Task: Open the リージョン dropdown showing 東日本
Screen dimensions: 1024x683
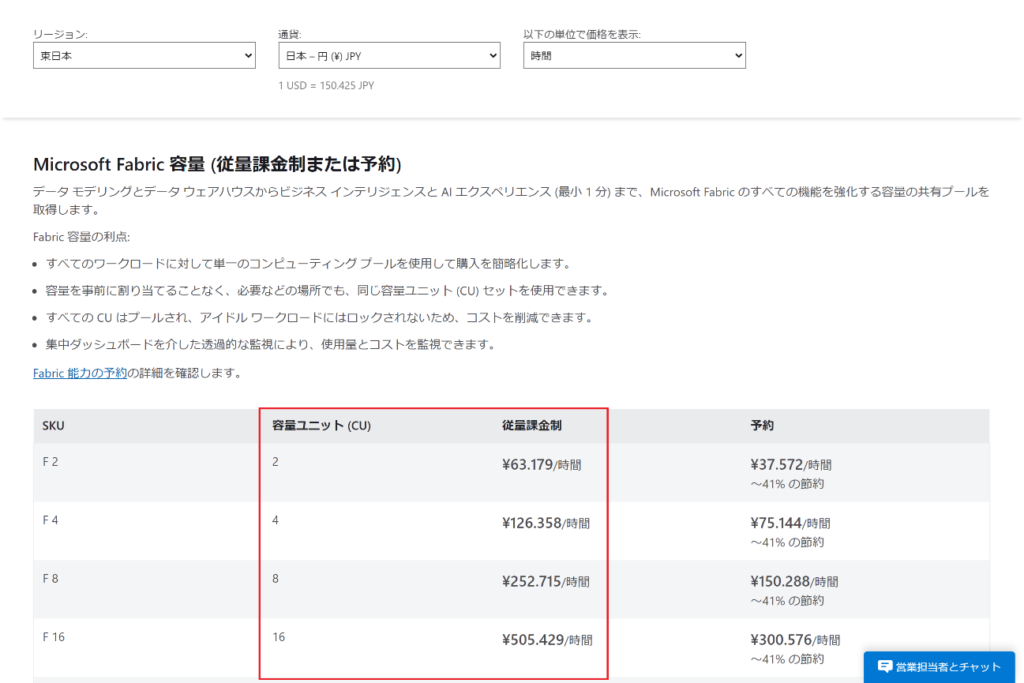Action: click(x=144, y=56)
